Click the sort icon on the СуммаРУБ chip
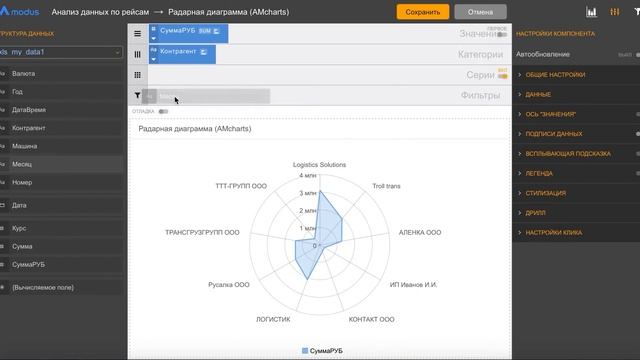 (x=216, y=31)
